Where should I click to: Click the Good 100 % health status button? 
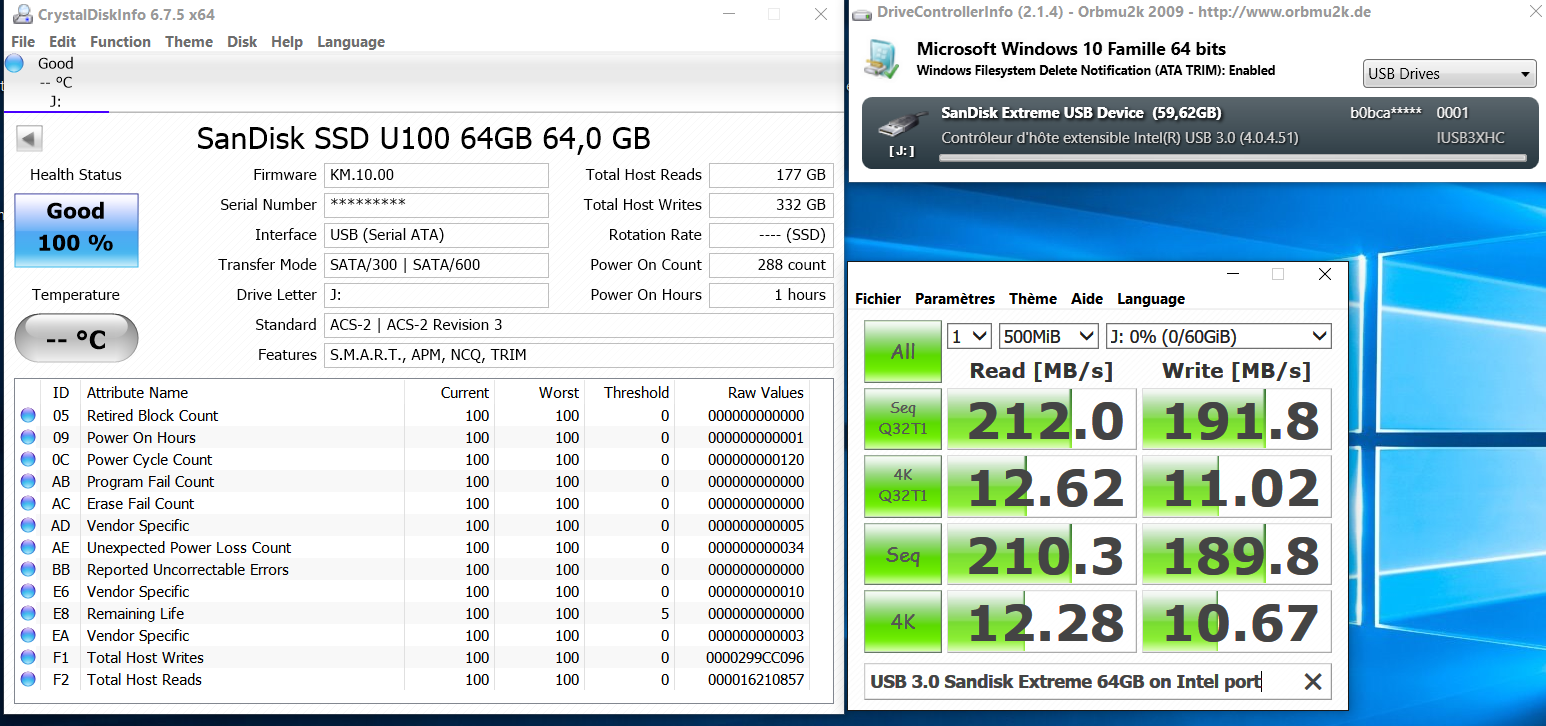click(76, 230)
